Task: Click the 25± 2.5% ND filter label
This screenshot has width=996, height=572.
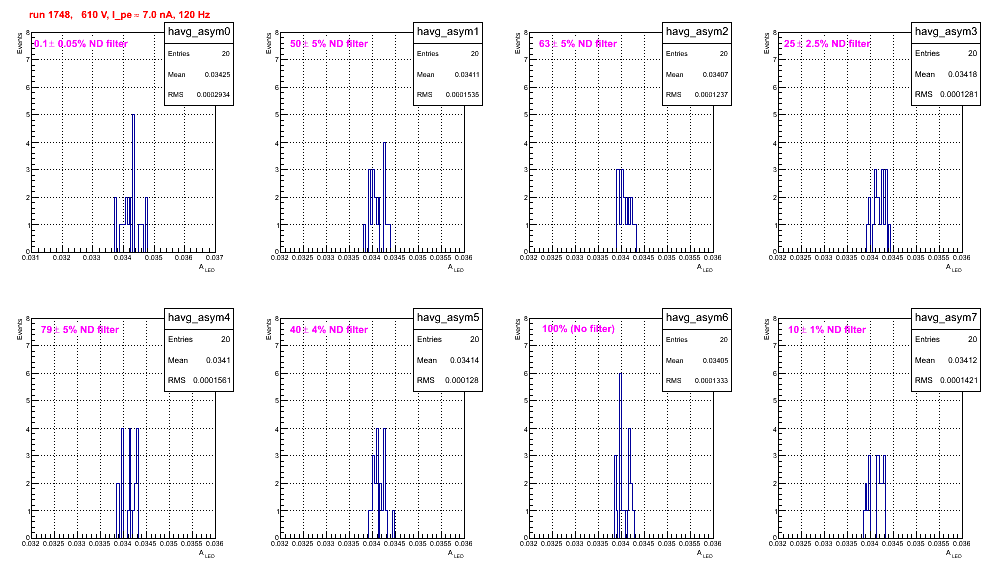Action: tap(827, 44)
